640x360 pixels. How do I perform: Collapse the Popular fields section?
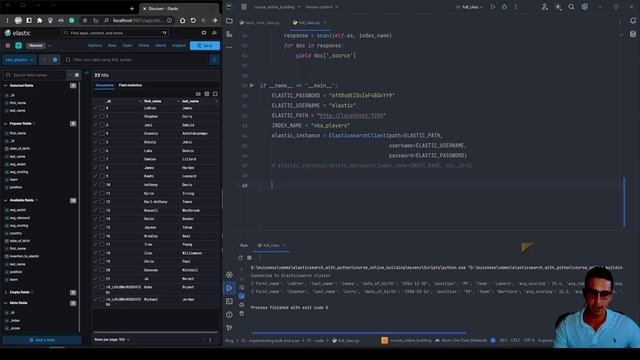click(x=6, y=124)
